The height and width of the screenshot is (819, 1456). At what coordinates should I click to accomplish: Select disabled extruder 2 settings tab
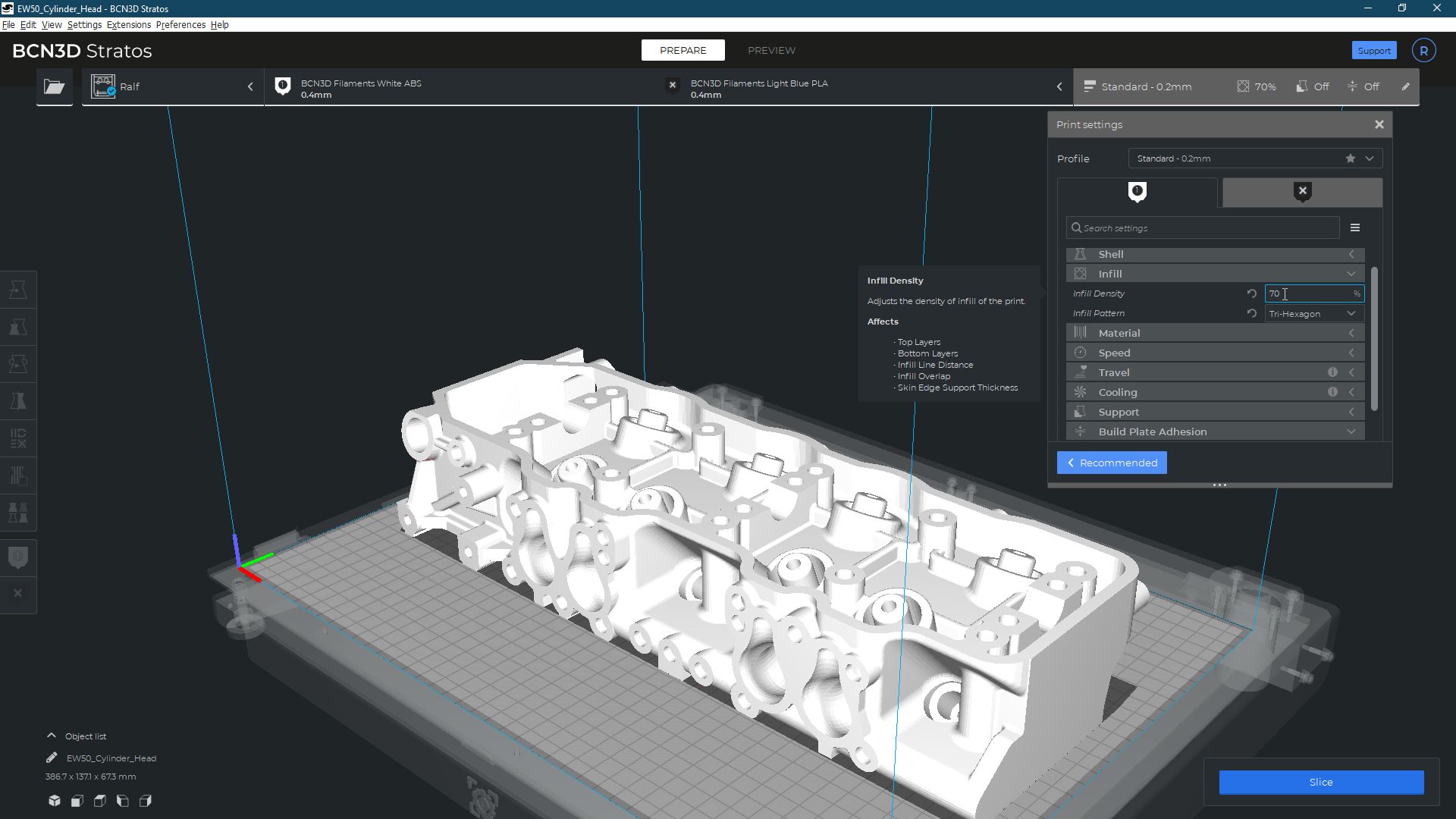click(1302, 193)
